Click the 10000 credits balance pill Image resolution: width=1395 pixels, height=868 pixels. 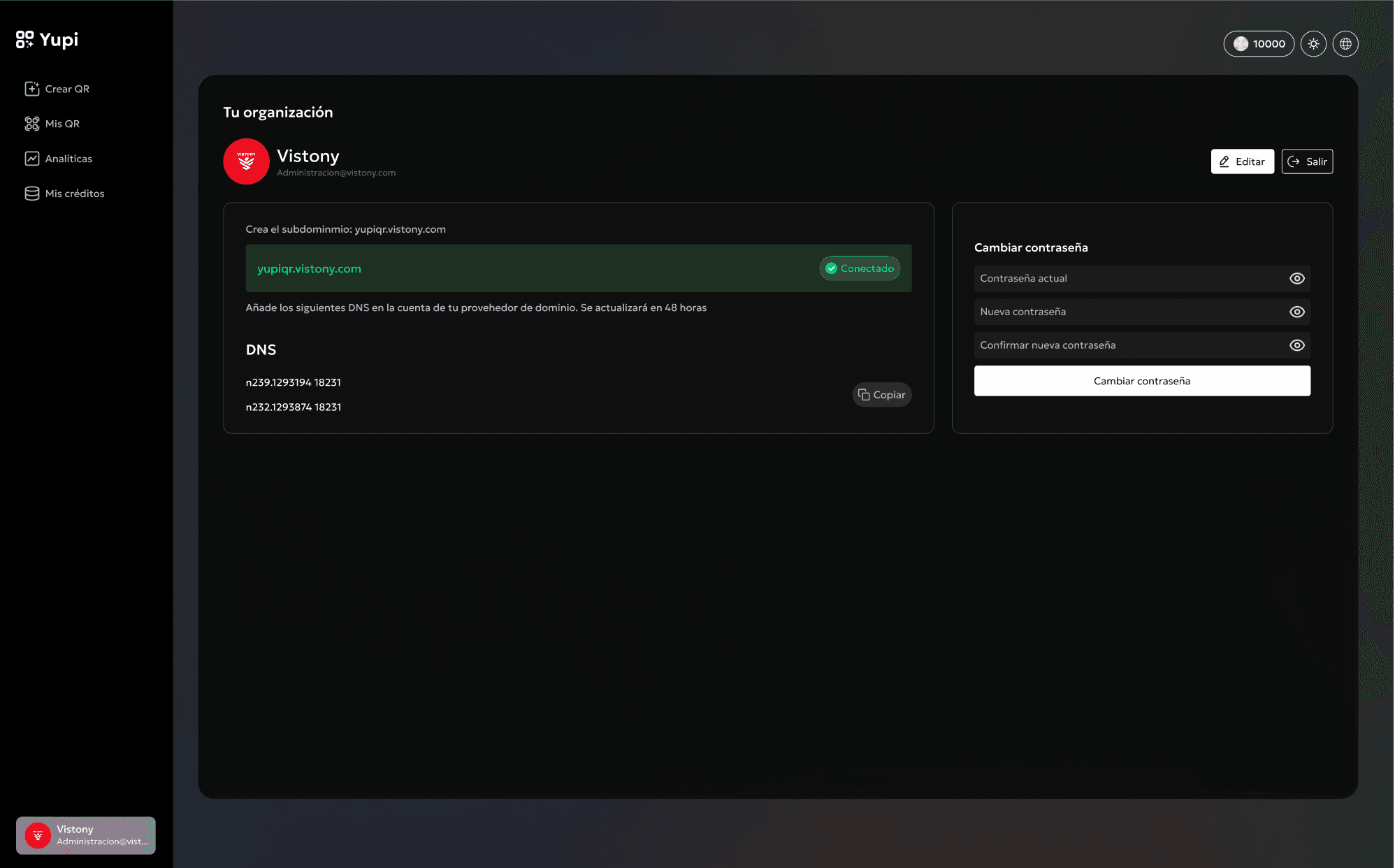[1259, 44]
